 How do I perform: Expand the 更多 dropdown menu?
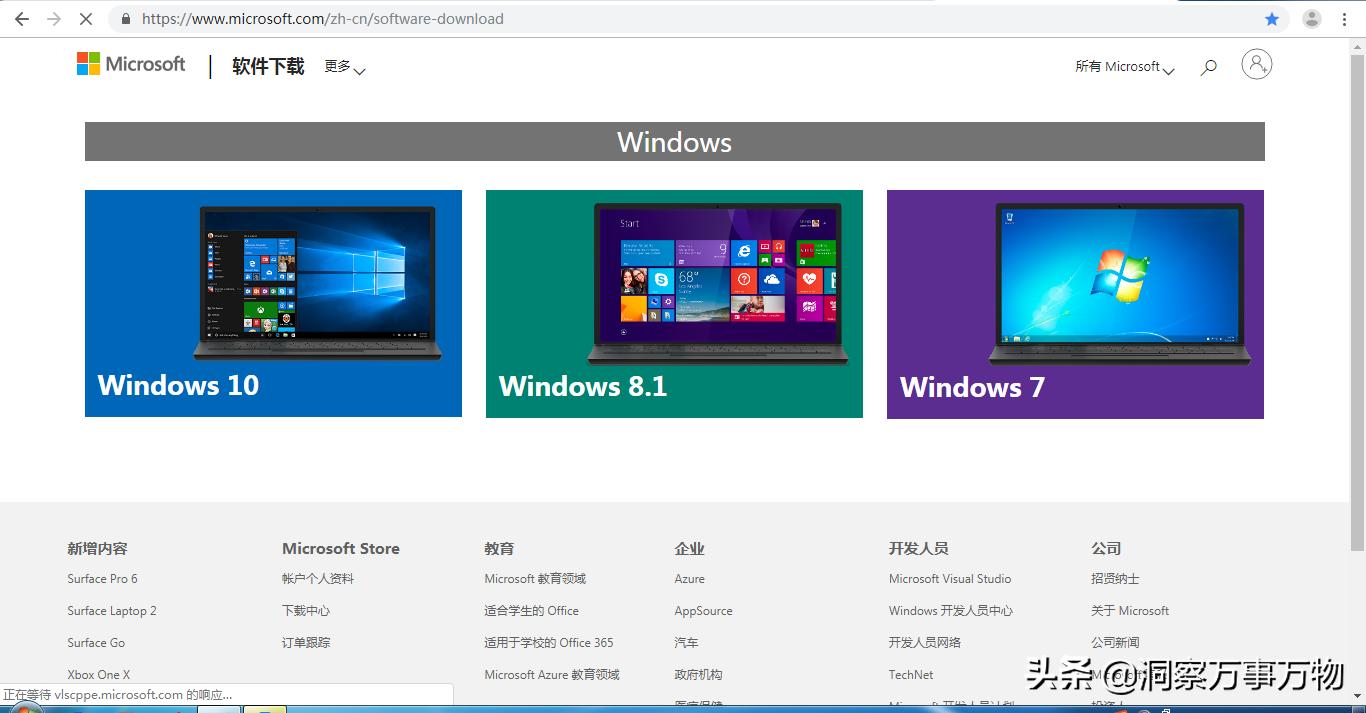[343, 67]
